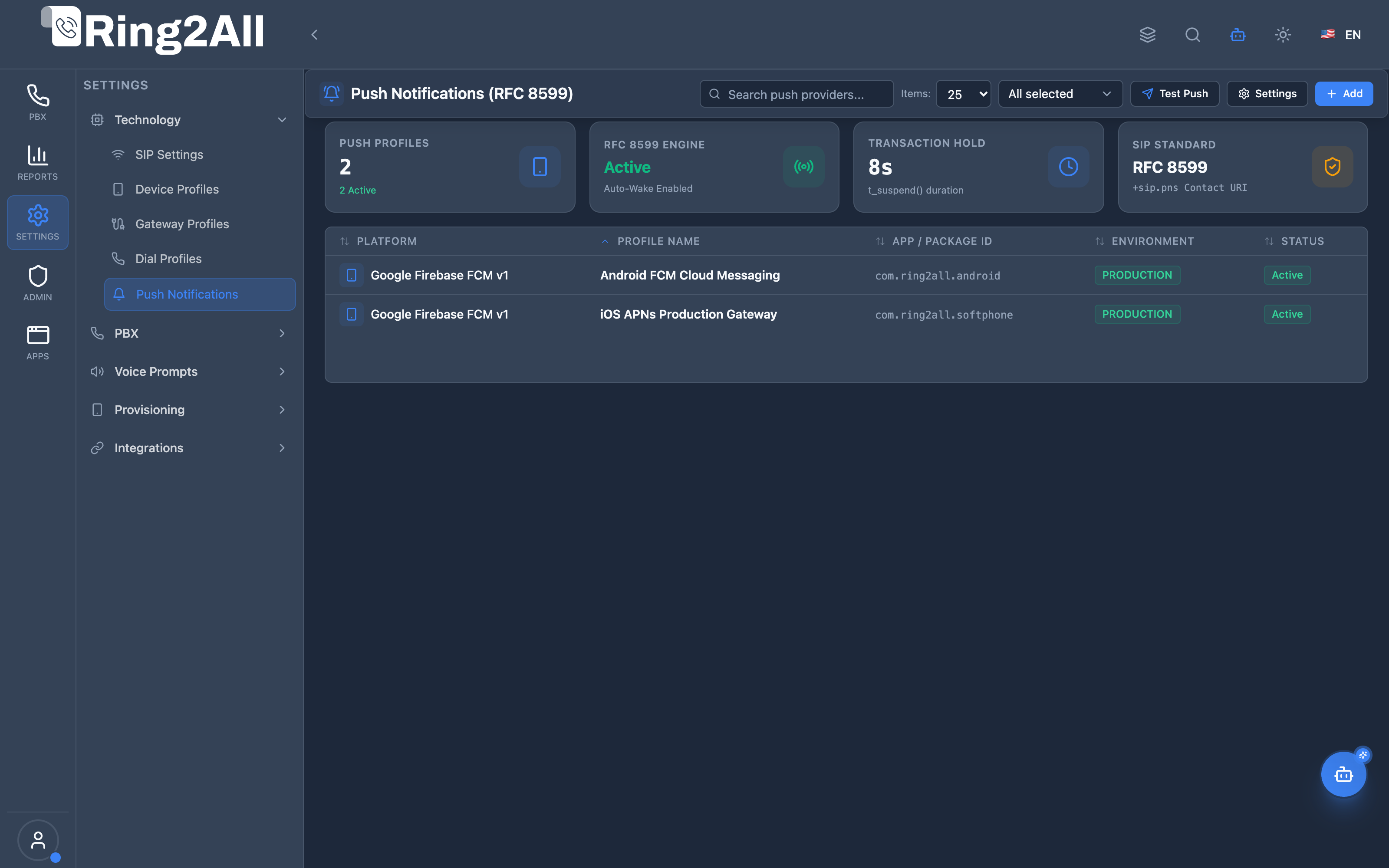Open global search magnifier icon
The image size is (1389, 868).
(1193, 35)
